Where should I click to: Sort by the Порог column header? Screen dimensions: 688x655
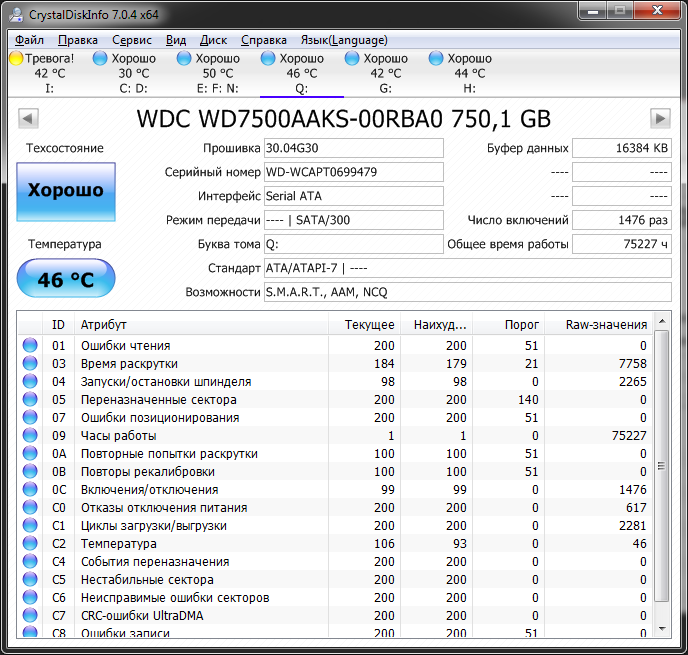[x=508, y=325]
